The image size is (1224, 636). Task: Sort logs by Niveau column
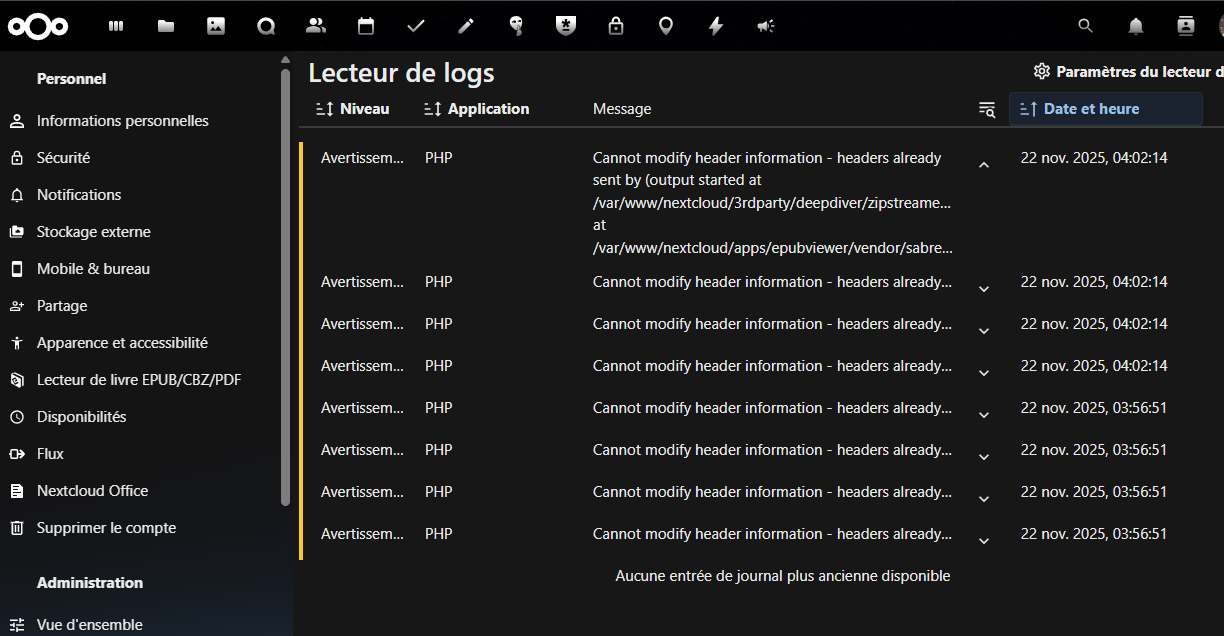353,109
